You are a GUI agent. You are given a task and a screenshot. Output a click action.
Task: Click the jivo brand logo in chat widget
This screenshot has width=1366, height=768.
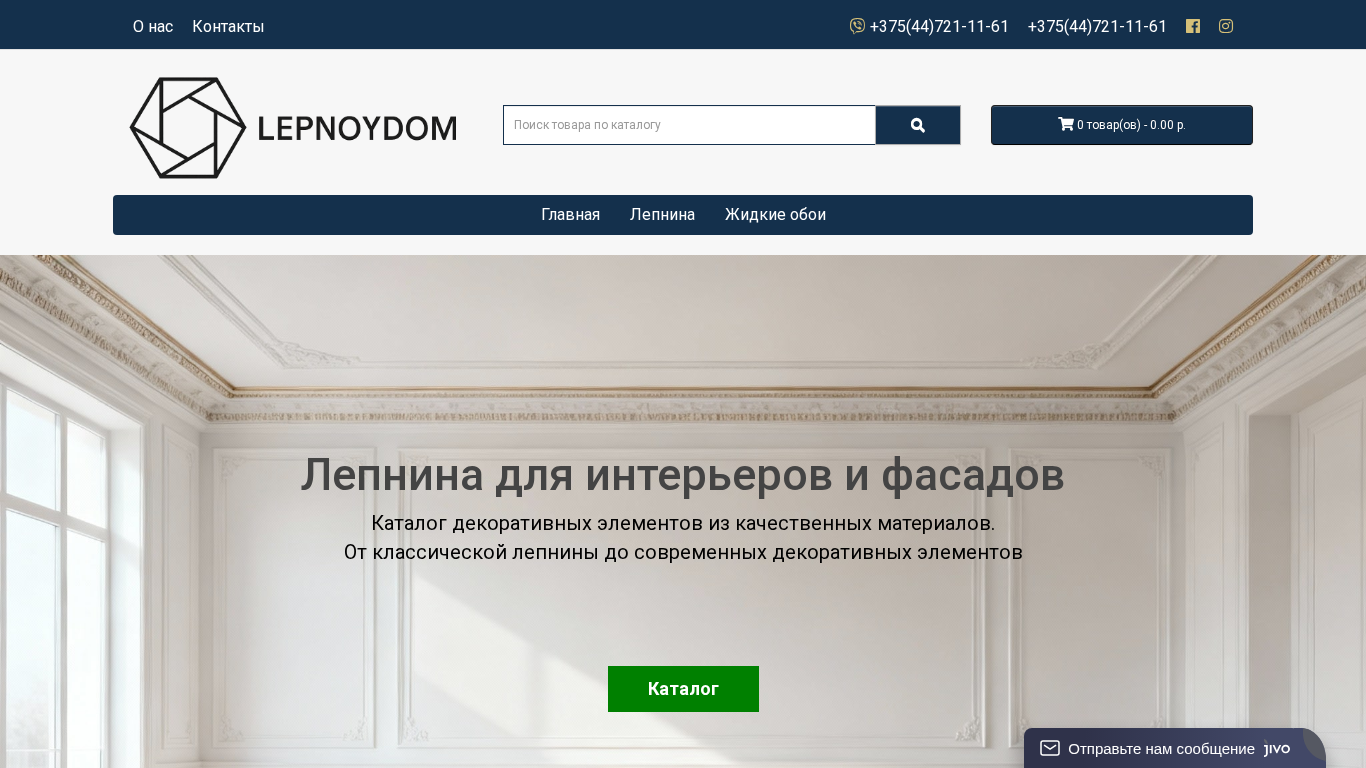point(1277,749)
